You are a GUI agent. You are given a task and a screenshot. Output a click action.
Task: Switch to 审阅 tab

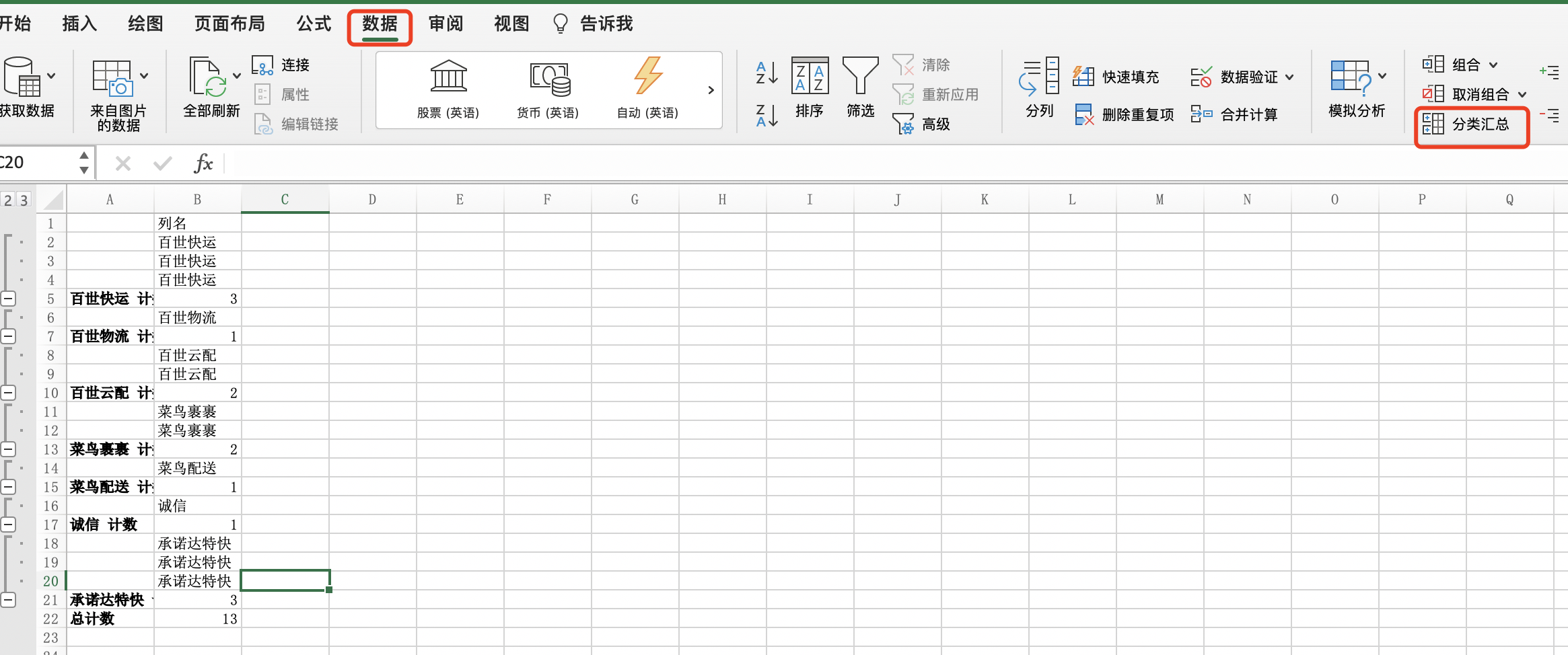(x=446, y=24)
